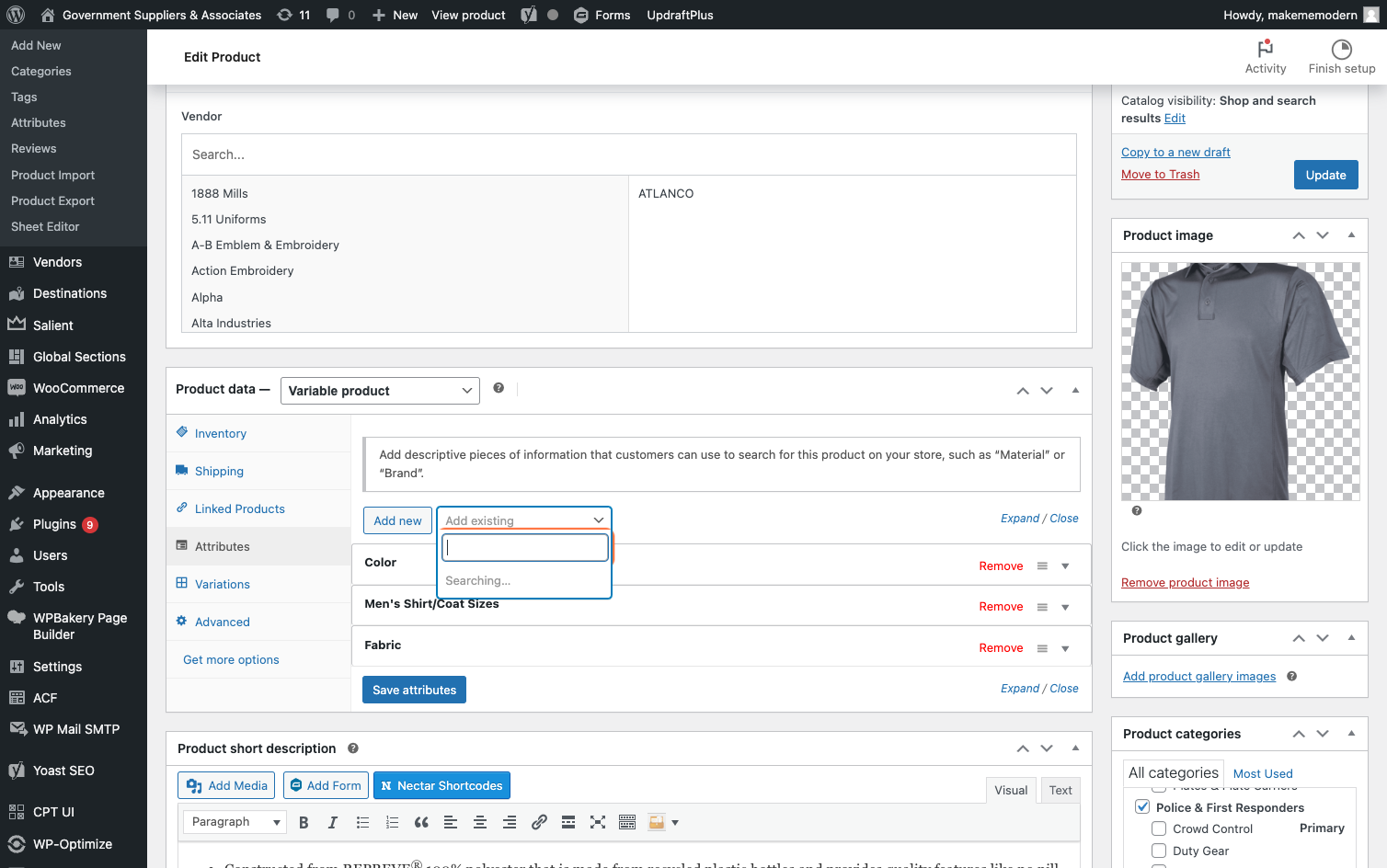Align text left in editor toolbar
Image resolution: width=1387 pixels, height=868 pixels.
tap(451, 823)
